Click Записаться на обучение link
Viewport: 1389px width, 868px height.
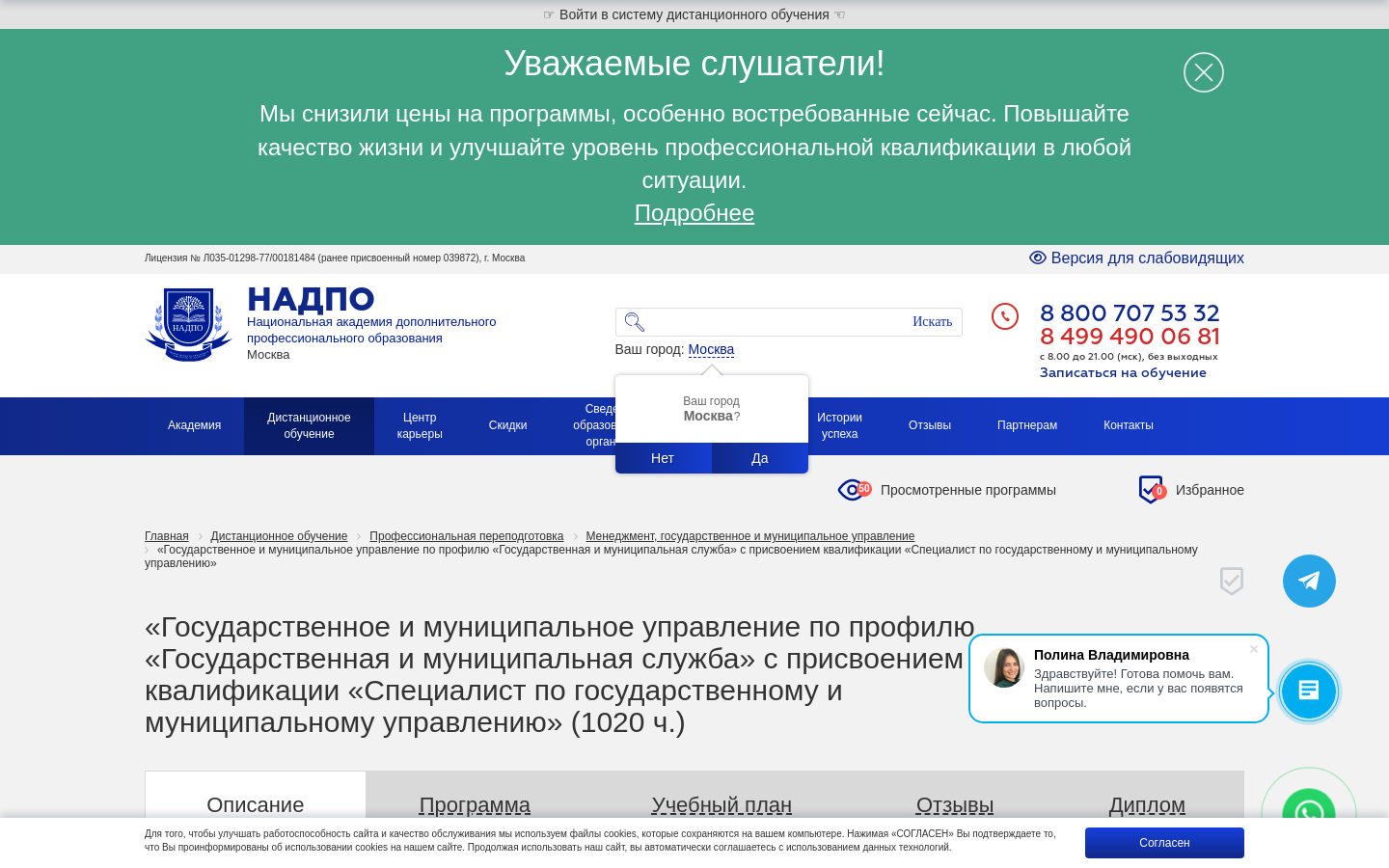pyautogui.click(x=1123, y=372)
